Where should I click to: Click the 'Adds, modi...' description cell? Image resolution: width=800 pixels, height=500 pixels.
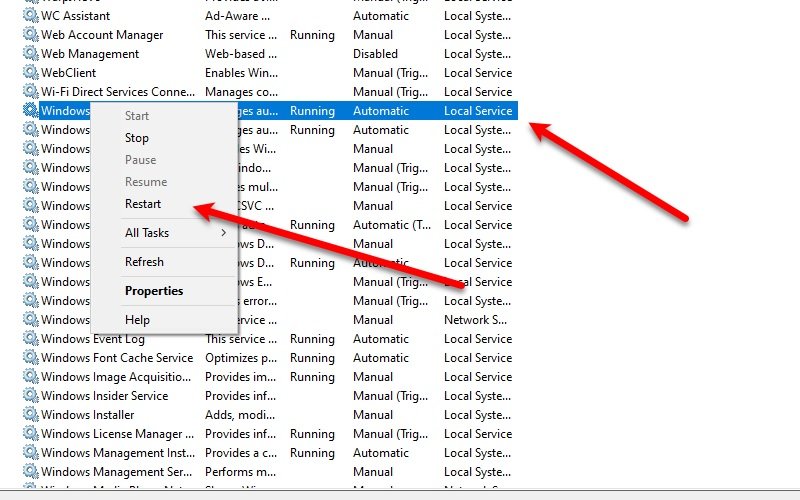coord(241,415)
